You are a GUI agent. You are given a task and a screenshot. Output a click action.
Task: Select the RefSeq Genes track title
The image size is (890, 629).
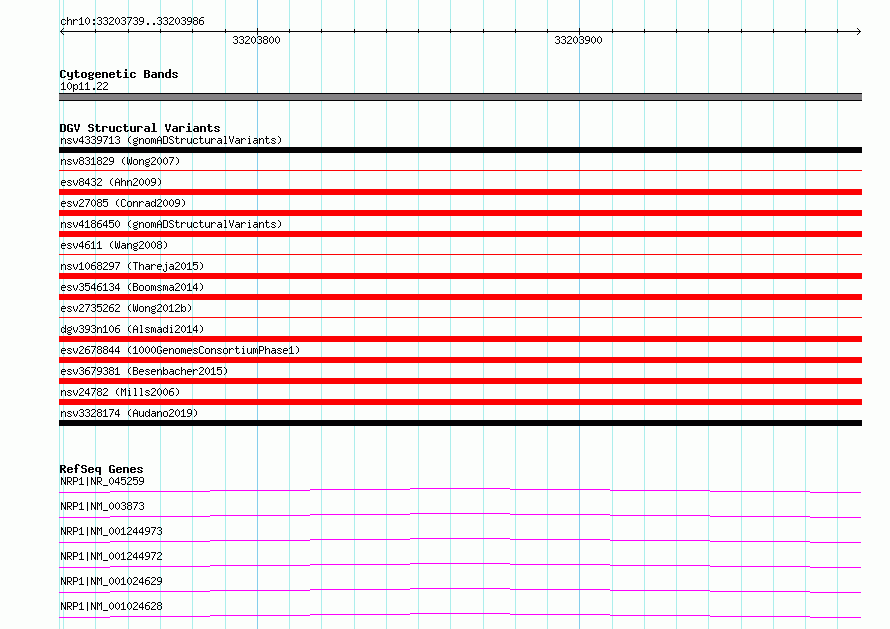click(x=101, y=469)
